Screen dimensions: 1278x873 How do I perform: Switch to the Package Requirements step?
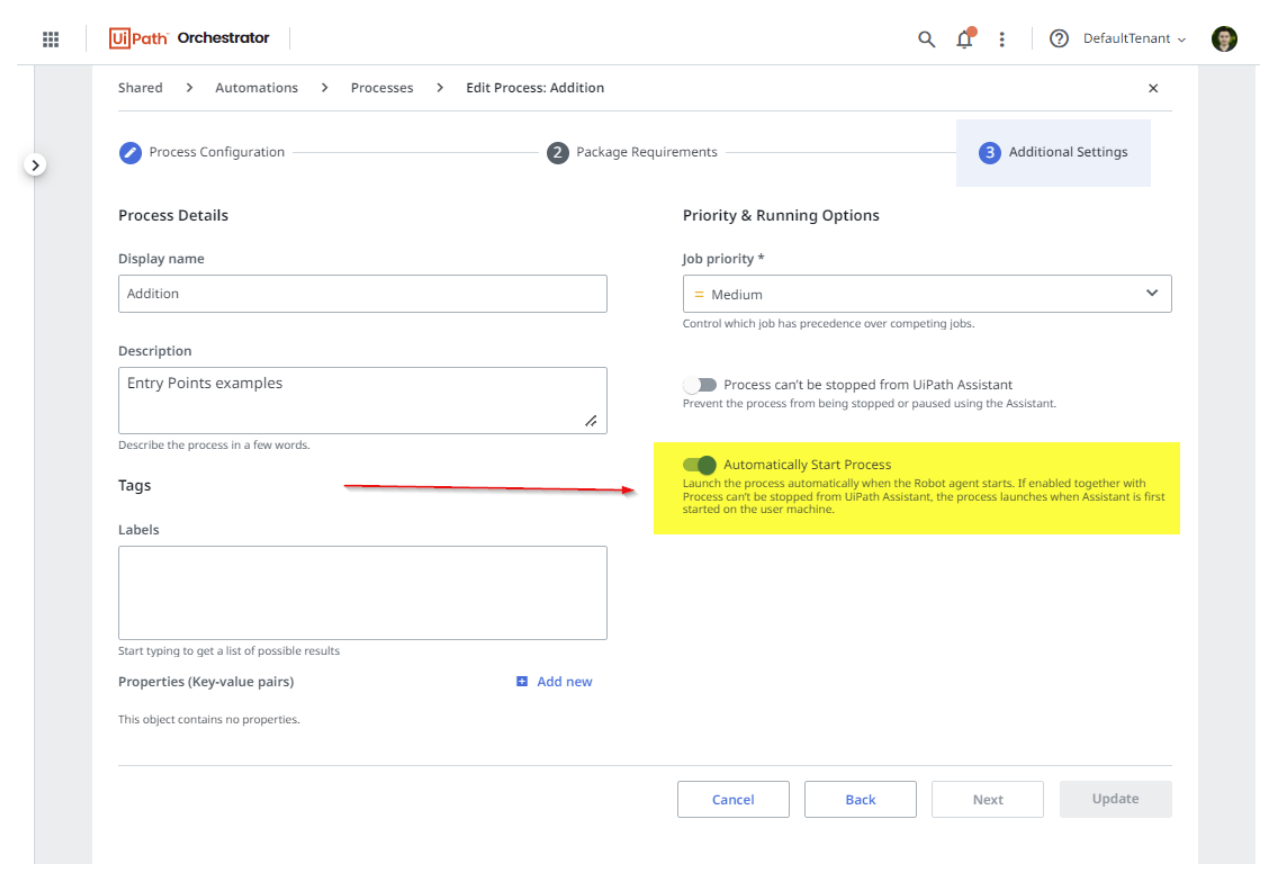[x=632, y=152]
